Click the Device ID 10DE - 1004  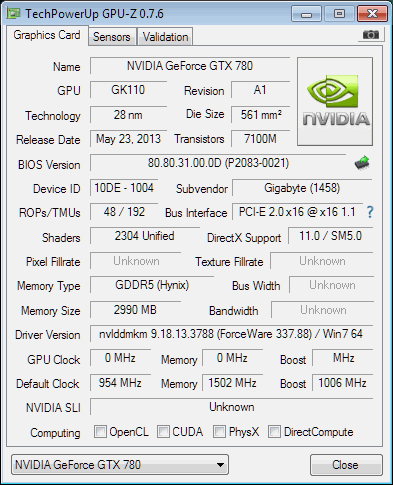pyautogui.click(x=124, y=188)
